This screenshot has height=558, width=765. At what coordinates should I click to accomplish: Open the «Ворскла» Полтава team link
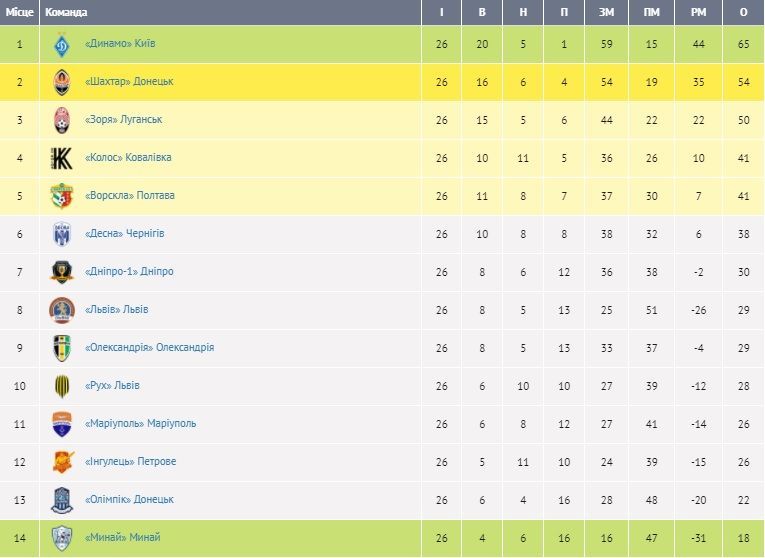[x=130, y=196]
